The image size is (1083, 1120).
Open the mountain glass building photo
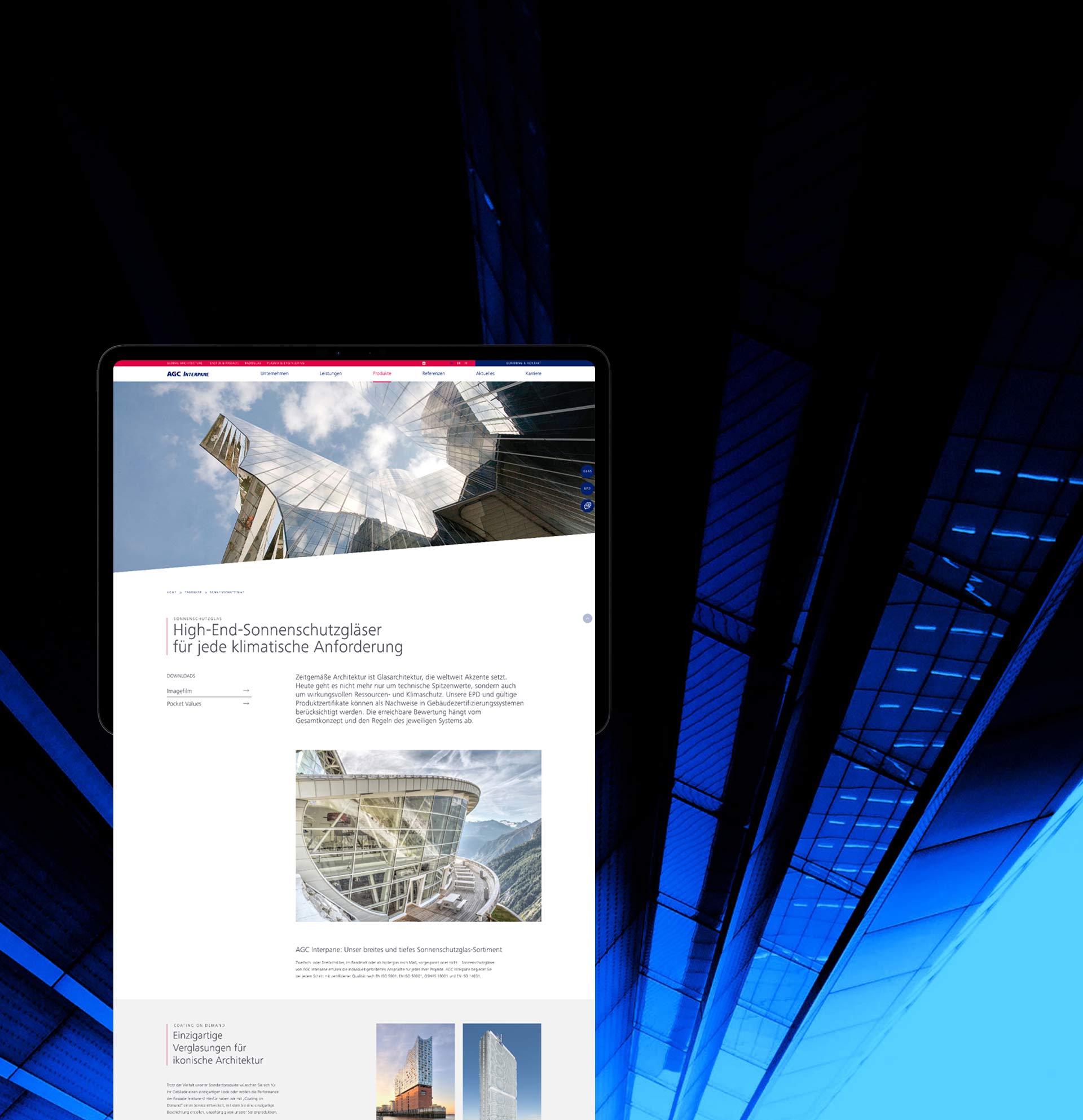tap(419, 835)
